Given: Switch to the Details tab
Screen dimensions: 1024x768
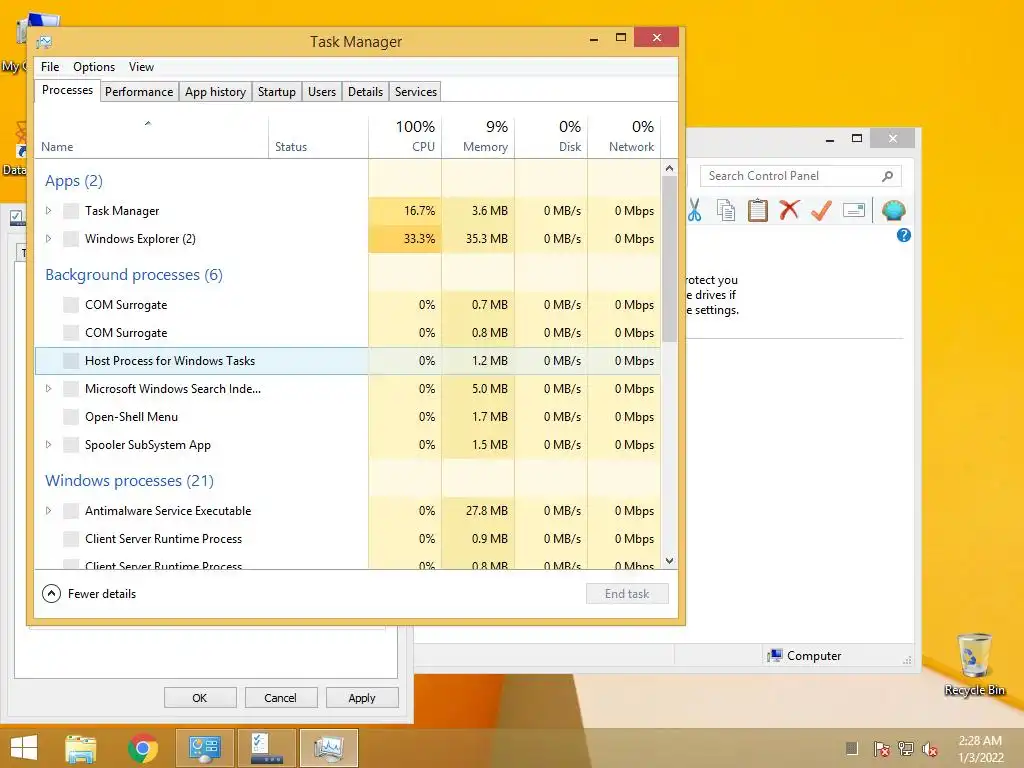Looking at the screenshot, I should click(x=366, y=91).
